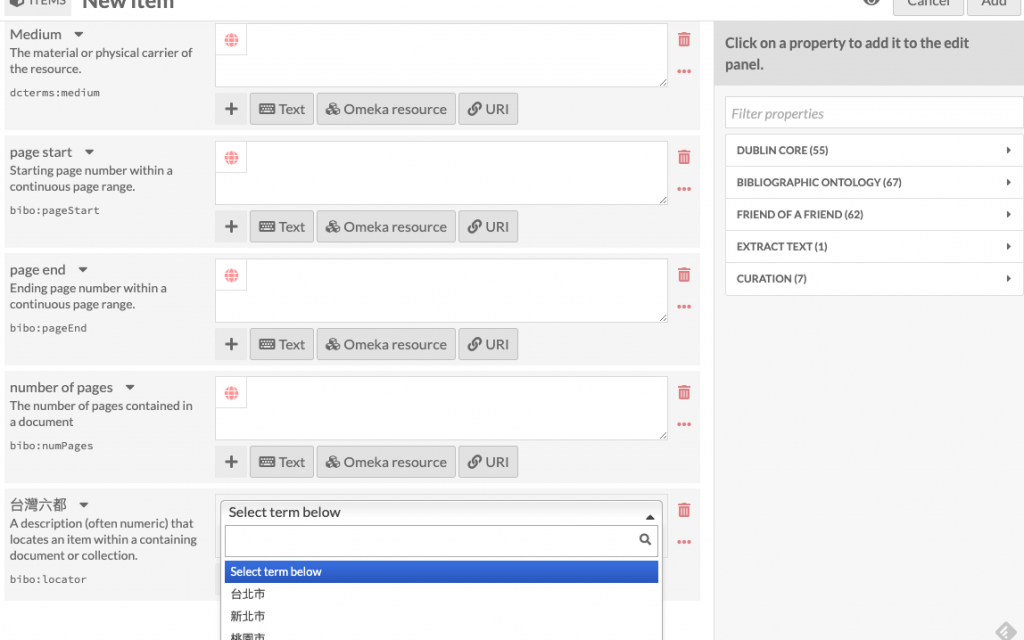This screenshot has height=640, width=1024.
Task: Expand the Dublin Core property list
Action: pos(874,150)
